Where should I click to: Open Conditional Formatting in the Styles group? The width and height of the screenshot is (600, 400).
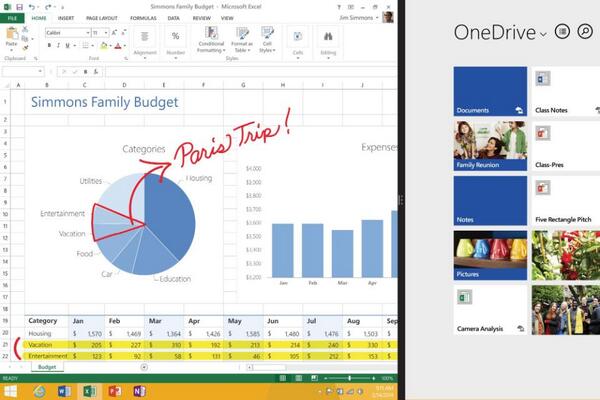point(211,39)
